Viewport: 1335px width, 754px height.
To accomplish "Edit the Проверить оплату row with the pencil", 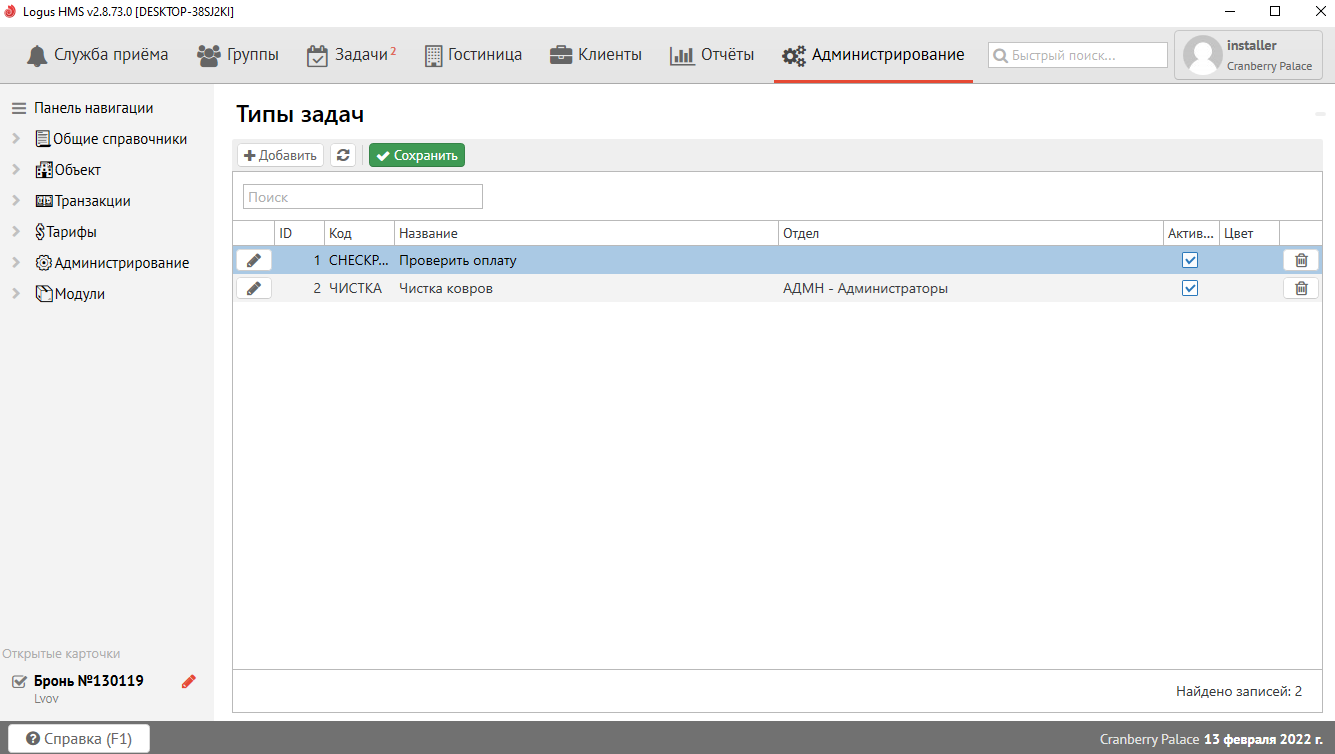I will (254, 260).
